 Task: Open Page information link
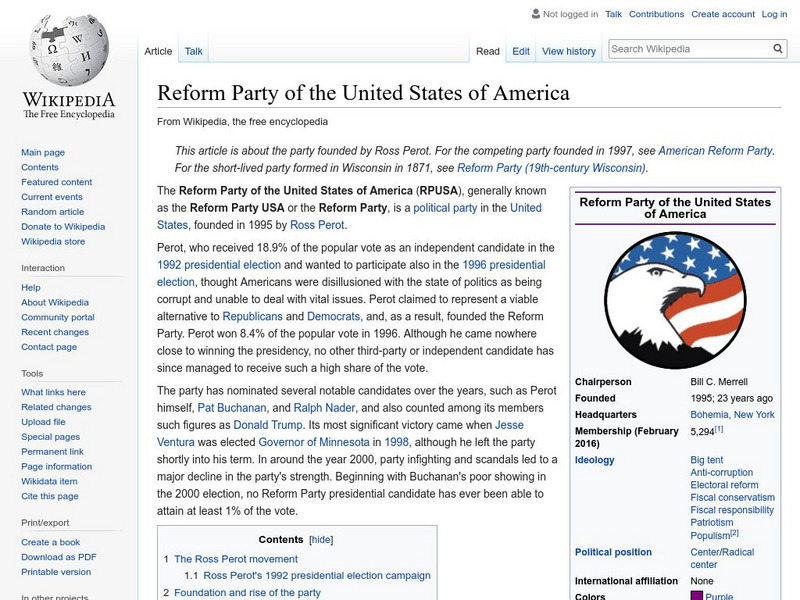click(57, 466)
